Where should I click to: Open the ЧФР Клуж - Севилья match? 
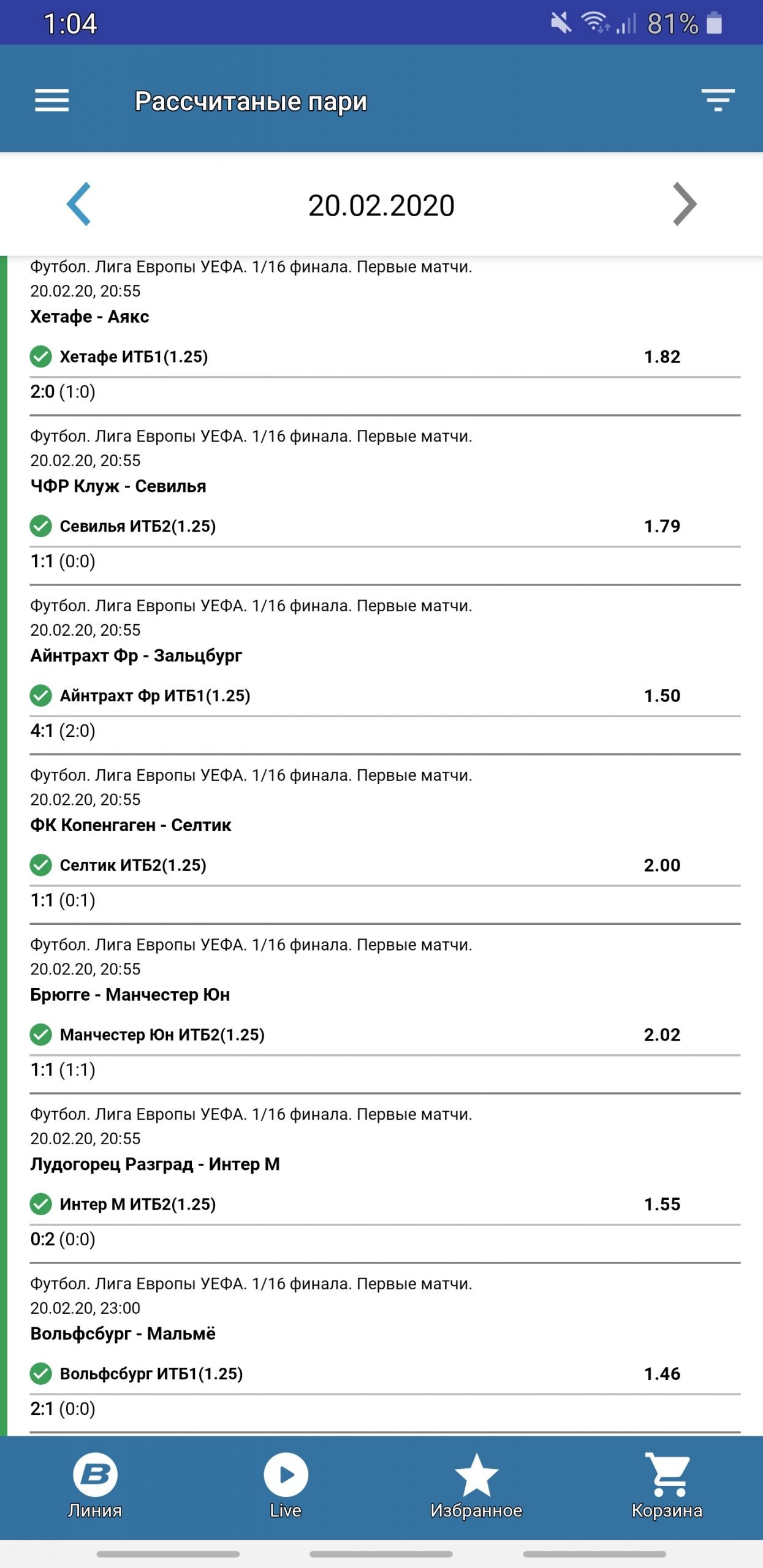(x=118, y=486)
